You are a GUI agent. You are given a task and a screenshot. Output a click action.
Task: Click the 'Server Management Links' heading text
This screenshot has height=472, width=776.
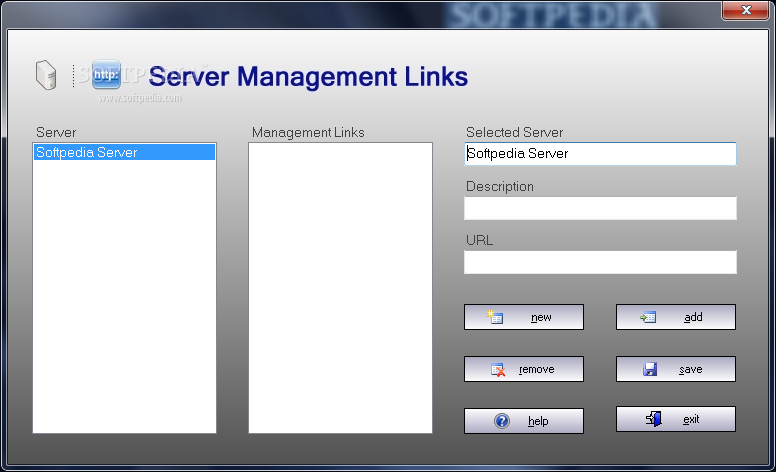point(308,77)
